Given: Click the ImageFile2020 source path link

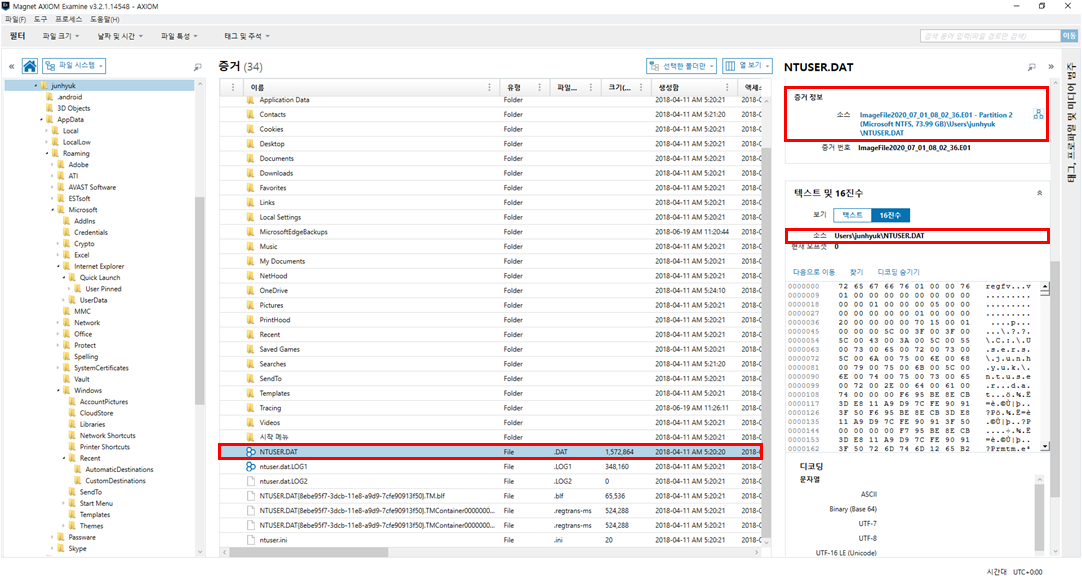Looking at the screenshot, I should click(x=936, y=124).
